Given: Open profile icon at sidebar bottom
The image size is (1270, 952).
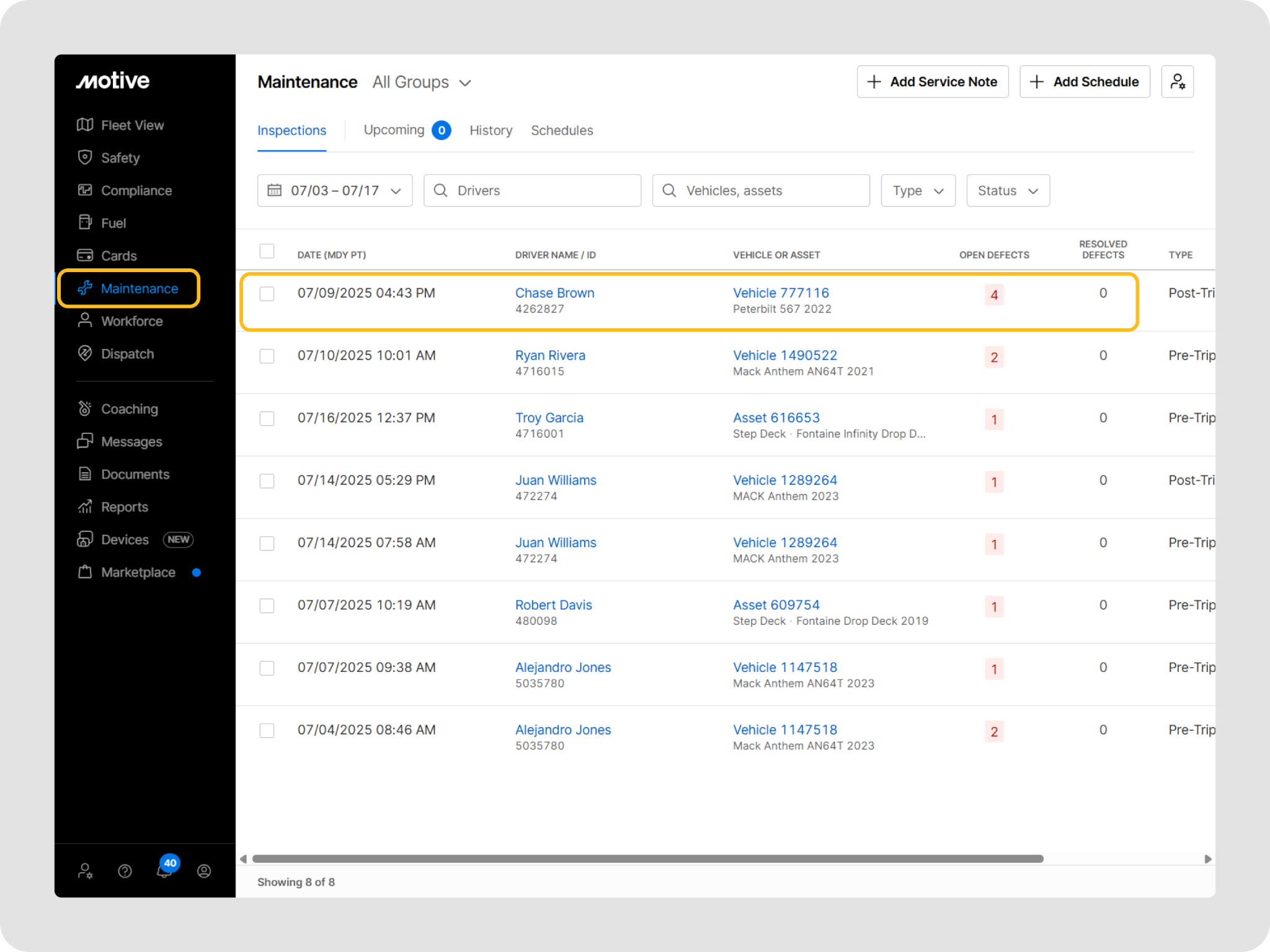Looking at the screenshot, I should click(x=204, y=871).
